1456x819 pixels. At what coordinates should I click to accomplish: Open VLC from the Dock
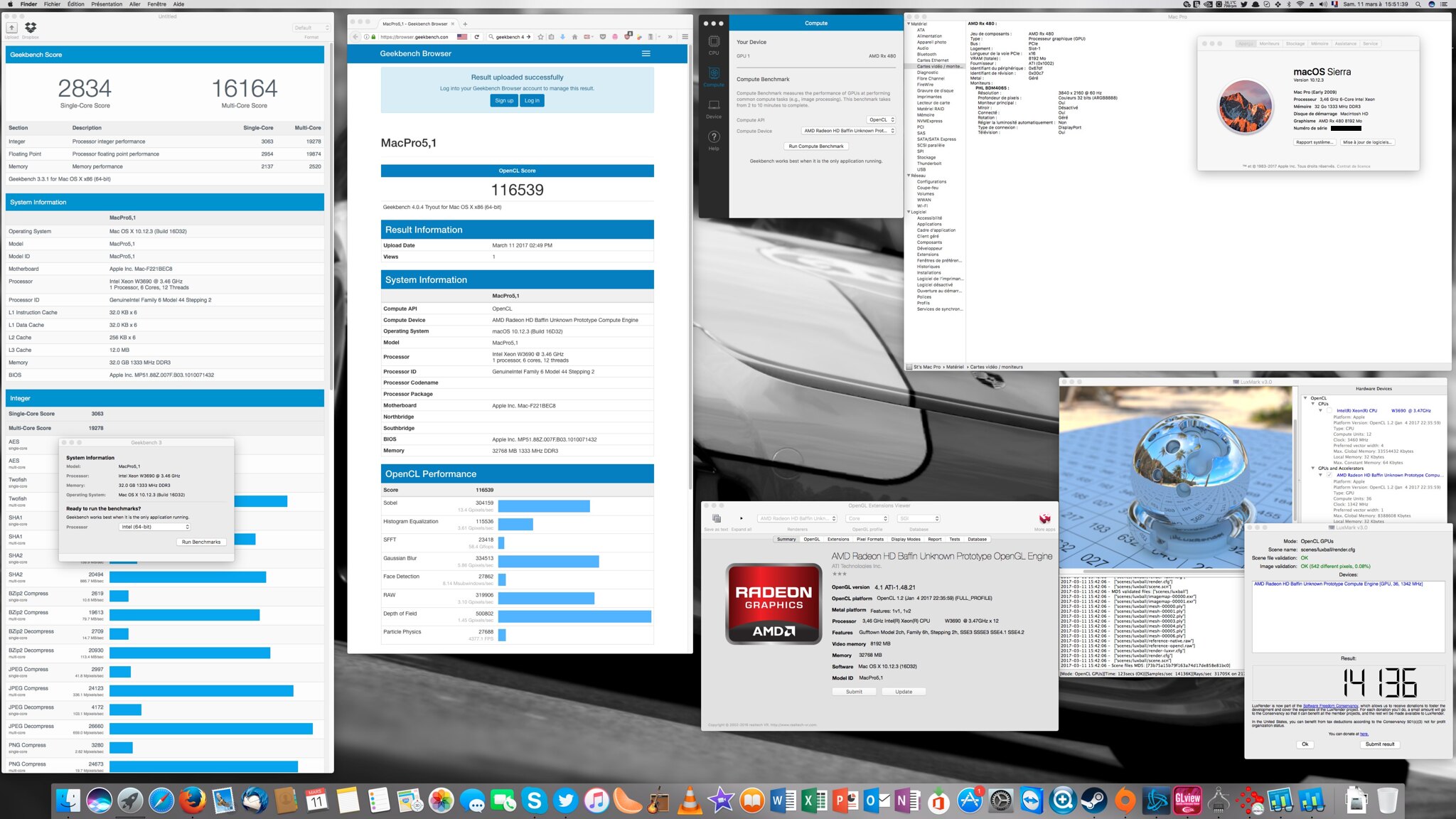689,801
